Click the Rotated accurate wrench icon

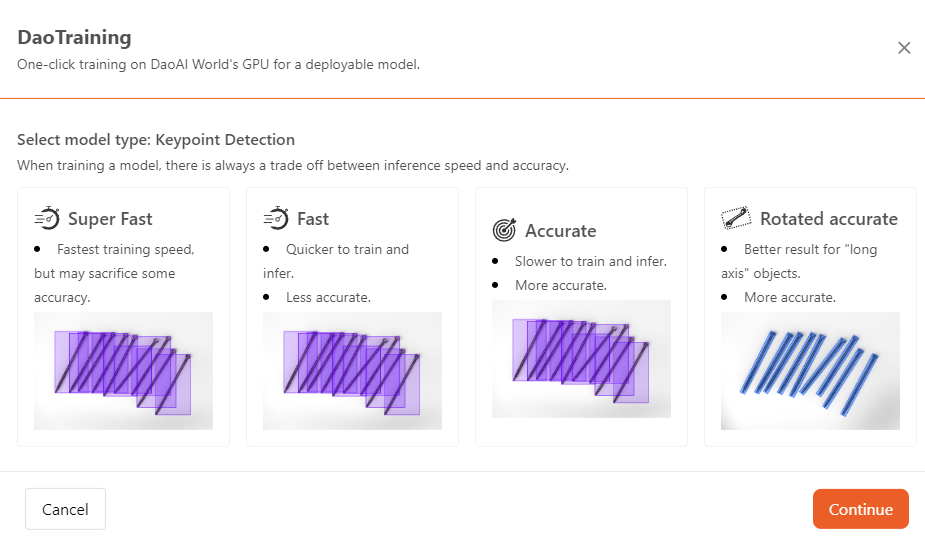736,218
